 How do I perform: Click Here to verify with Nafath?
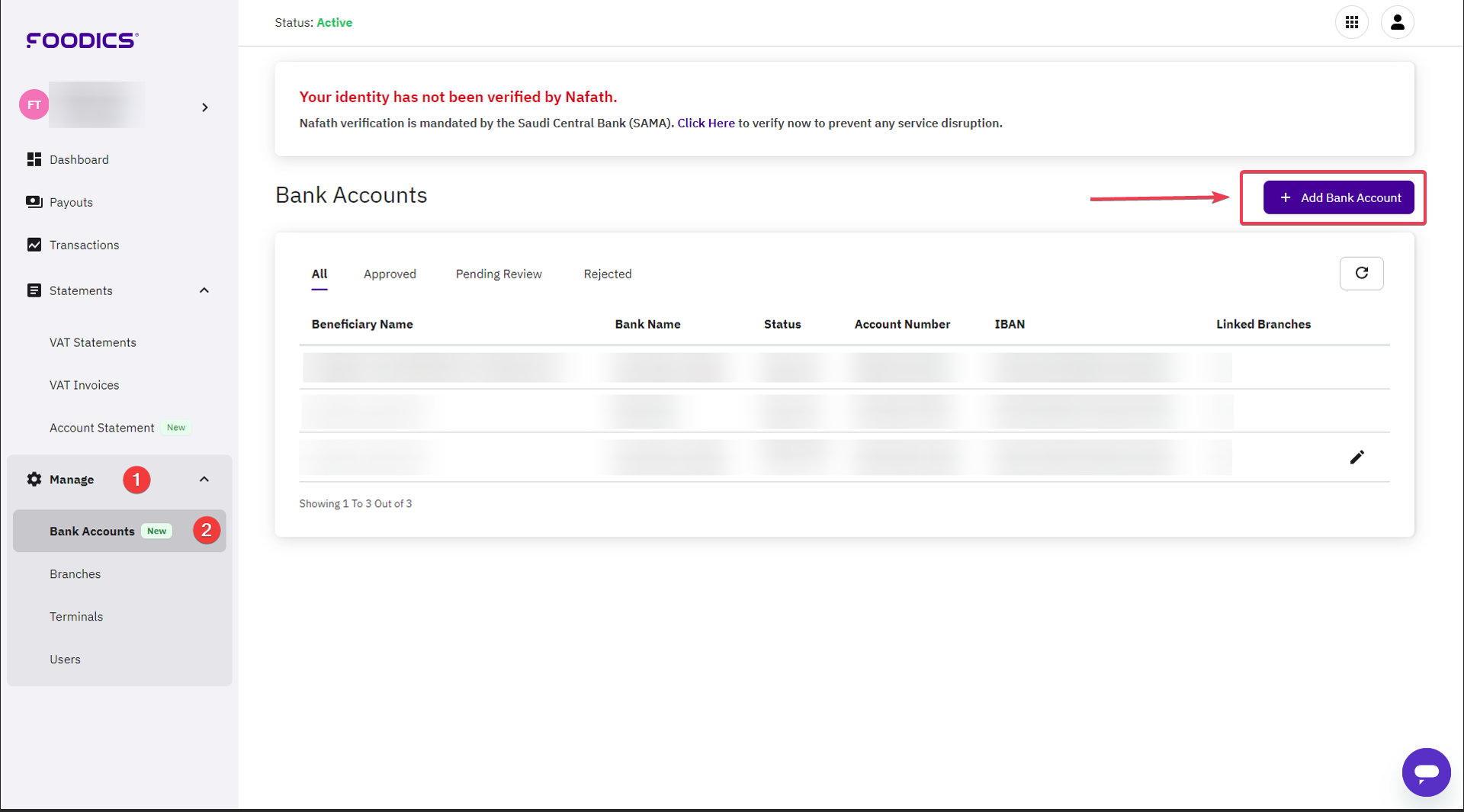(x=705, y=123)
